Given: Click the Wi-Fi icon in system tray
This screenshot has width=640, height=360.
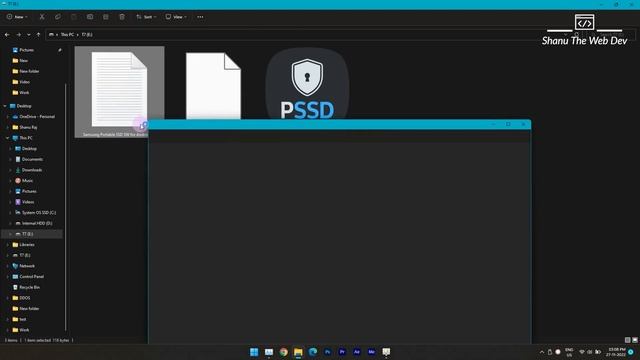Looking at the screenshot, I should click(x=582, y=352).
